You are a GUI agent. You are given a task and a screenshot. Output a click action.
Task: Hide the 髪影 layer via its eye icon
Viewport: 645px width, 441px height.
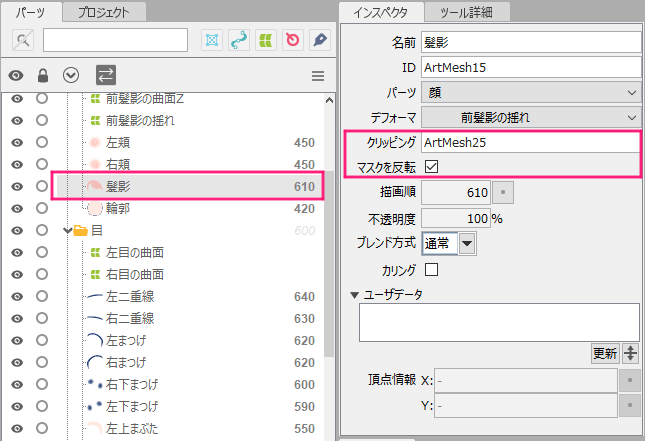pyautogui.click(x=17, y=186)
